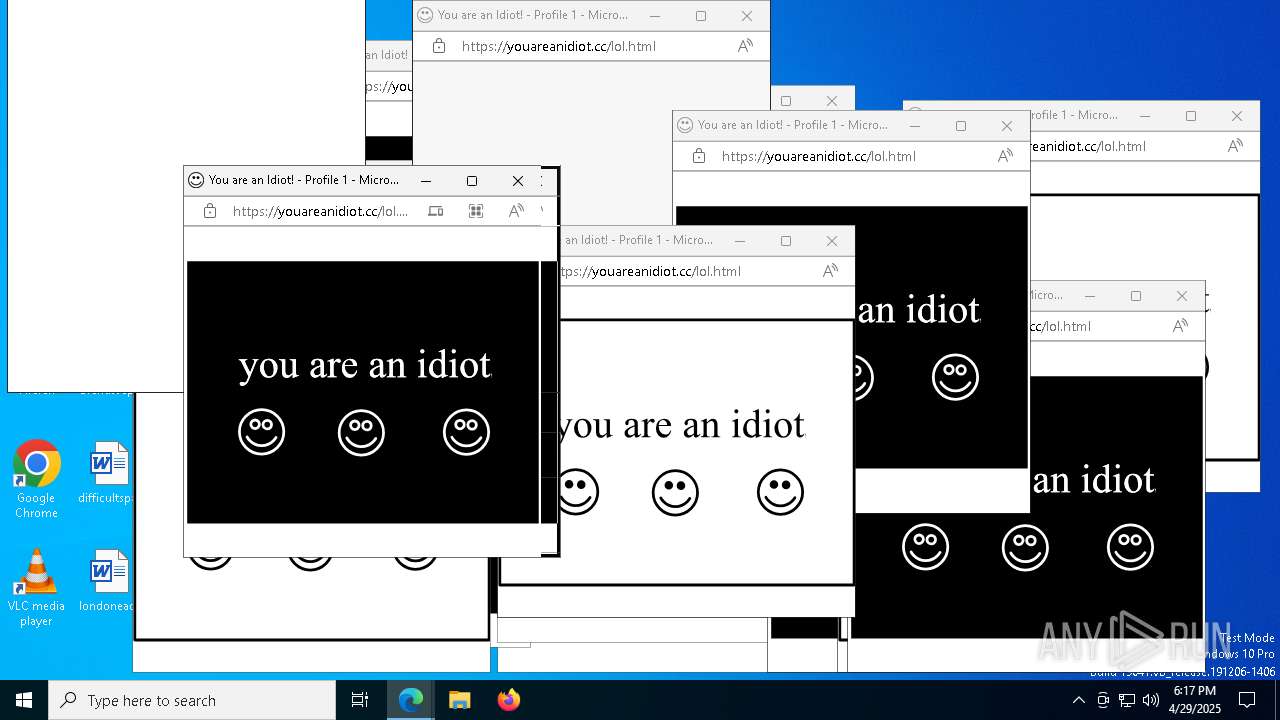Minimize the middle-right black-page window
Image resolution: width=1280 pixels, height=720 pixels.
coord(915,126)
